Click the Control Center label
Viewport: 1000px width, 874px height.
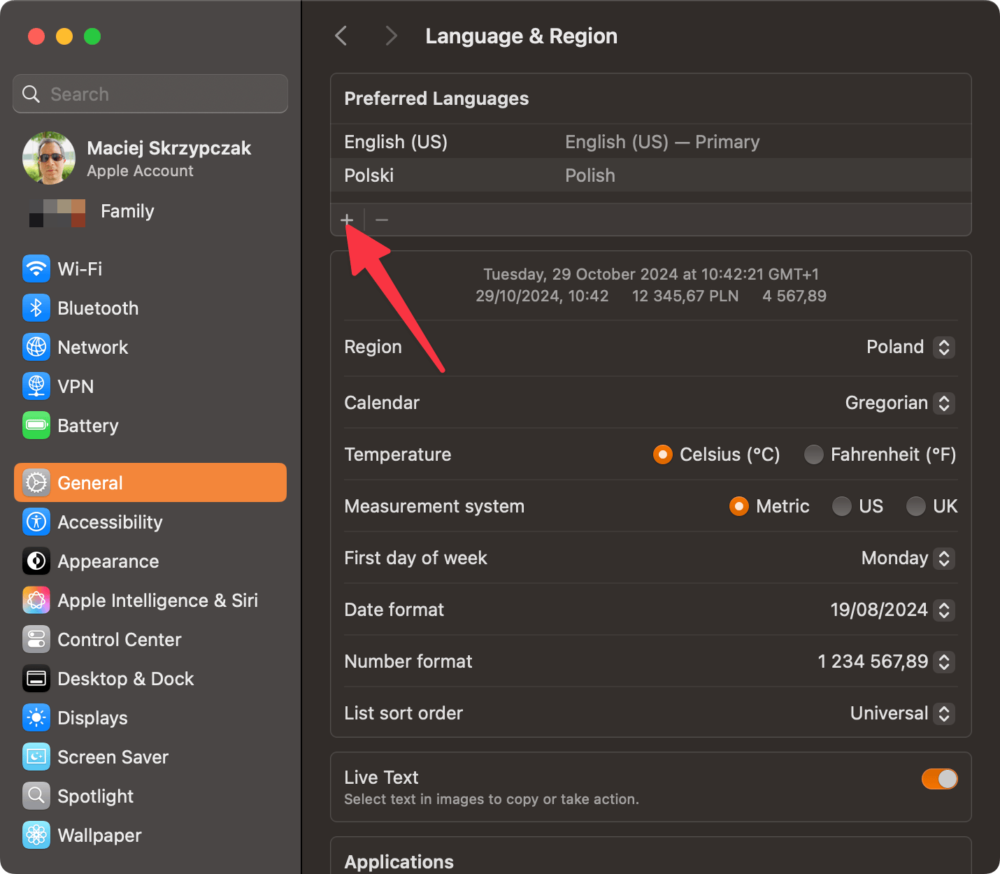(119, 640)
